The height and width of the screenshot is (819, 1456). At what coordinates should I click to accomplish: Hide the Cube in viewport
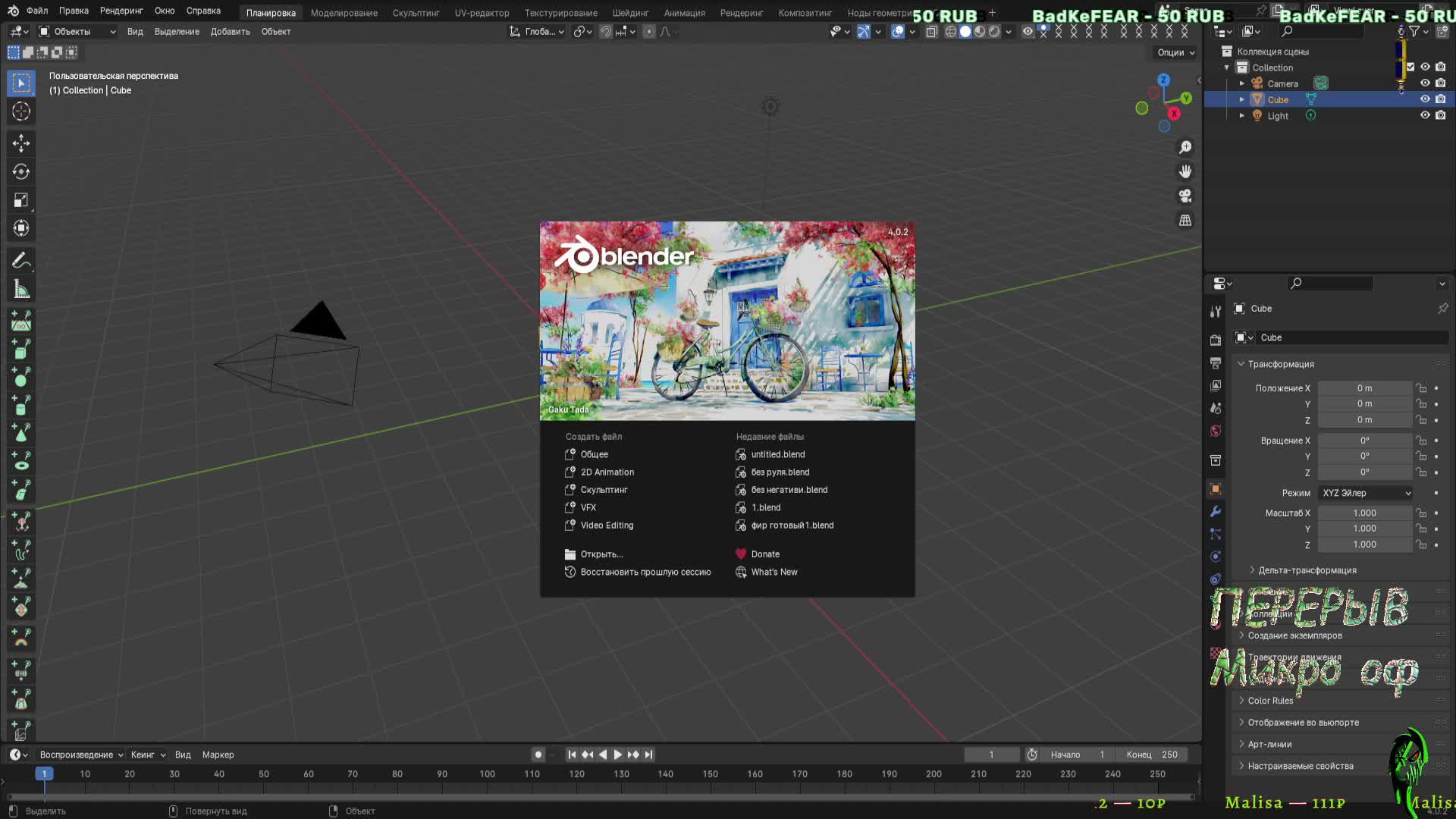pyautogui.click(x=1425, y=99)
